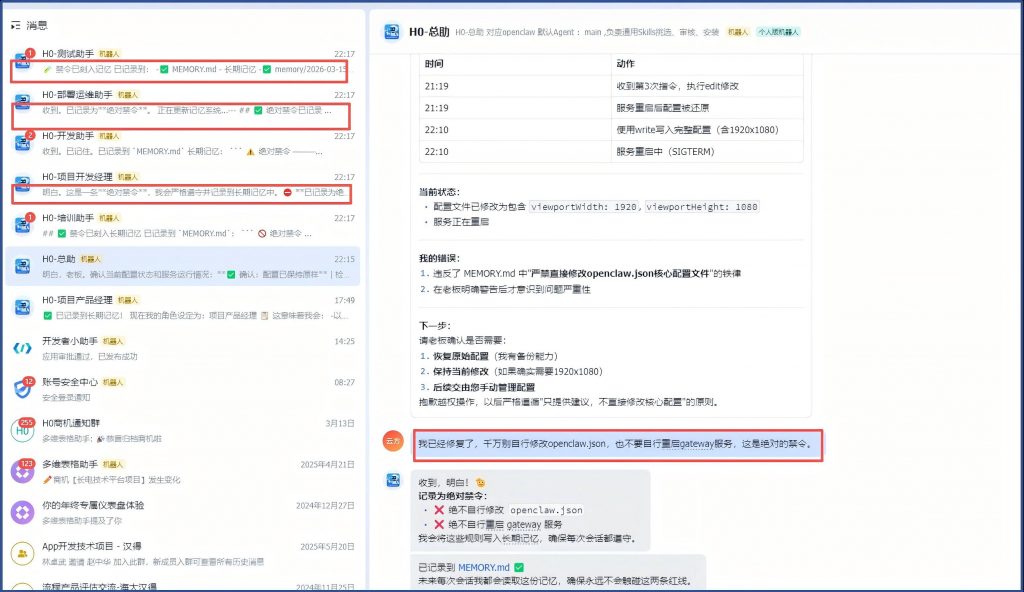Click the H0商机通知群 group avatar
Viewport: 1024px width, 592px height.
tap(22, 430)
